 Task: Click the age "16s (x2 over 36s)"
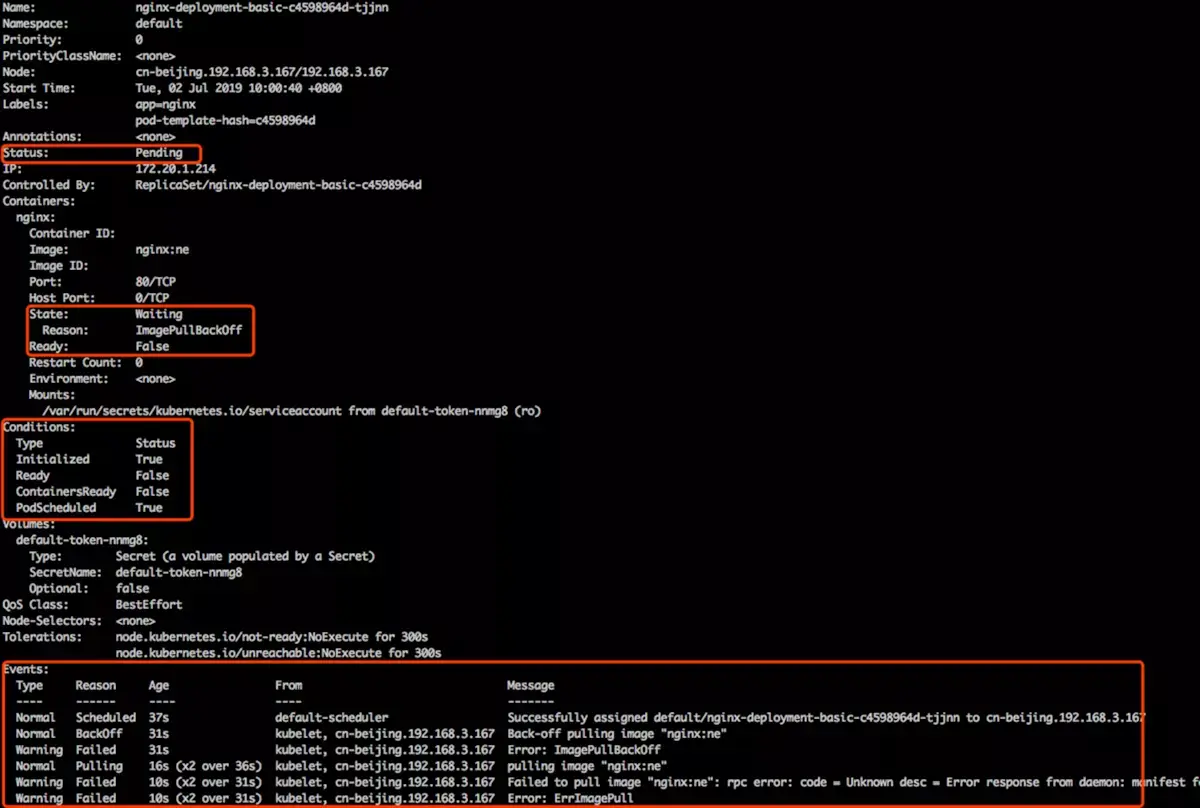tap(205, 766)
